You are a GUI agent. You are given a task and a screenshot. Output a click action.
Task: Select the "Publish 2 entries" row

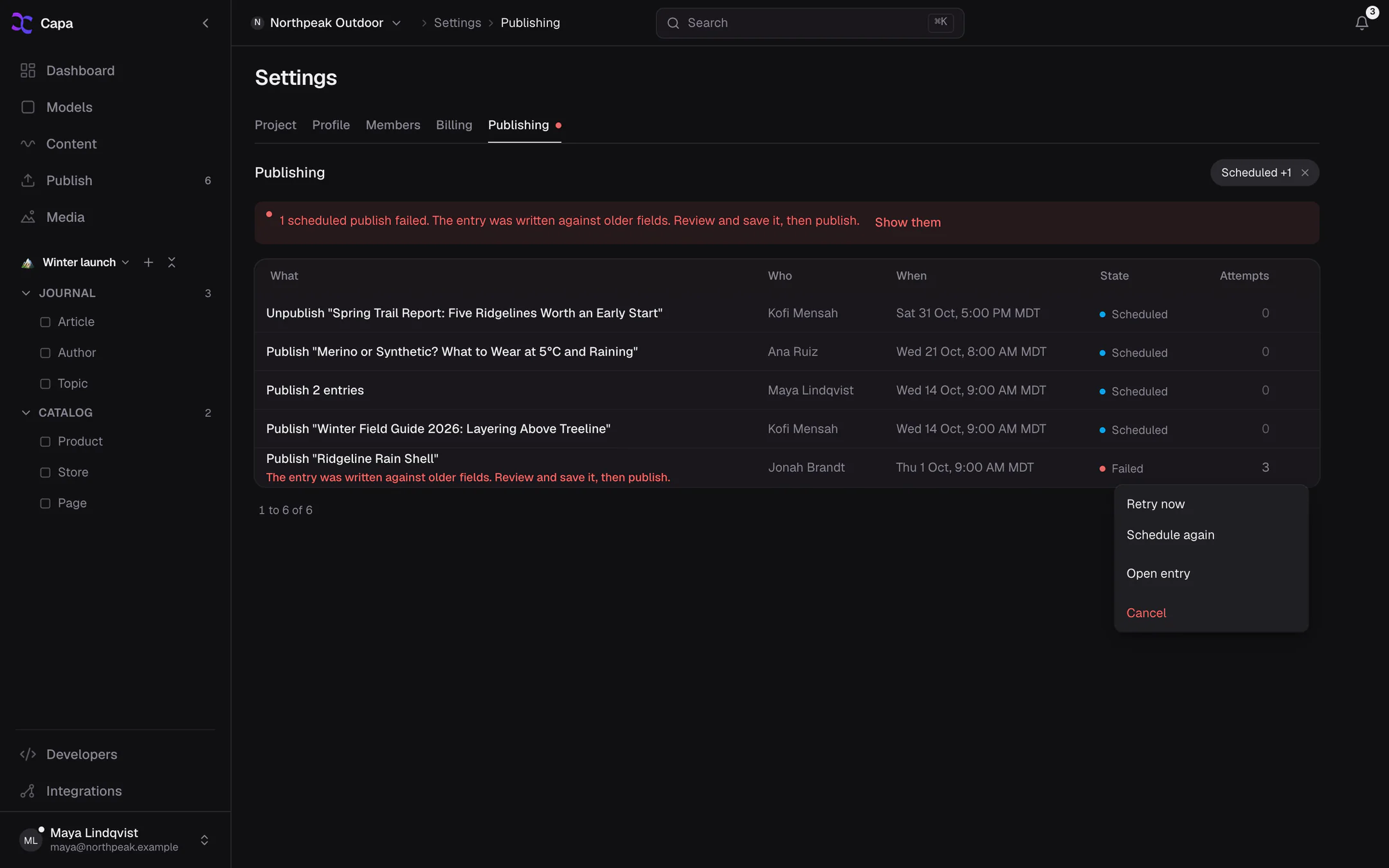tap(786, 390)
